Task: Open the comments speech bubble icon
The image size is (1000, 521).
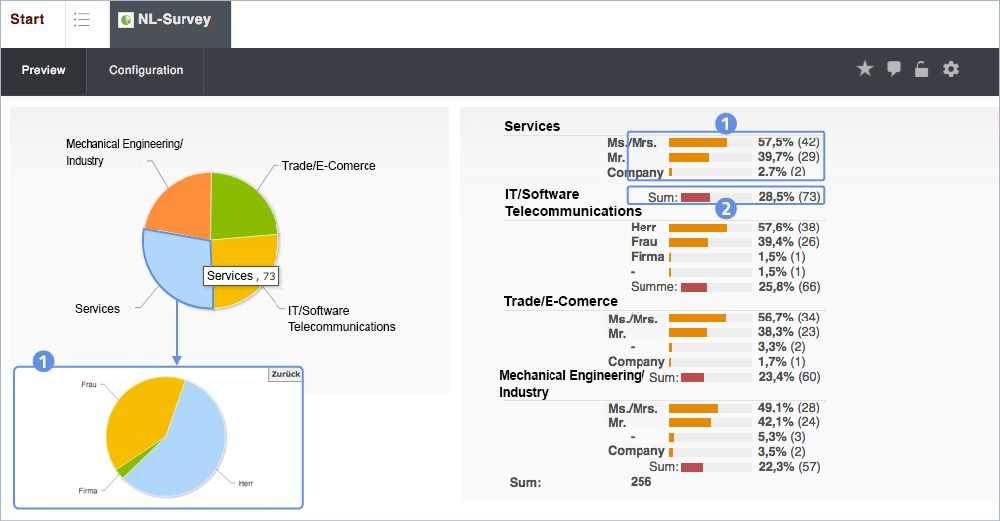Action: [x=894, y=69]
